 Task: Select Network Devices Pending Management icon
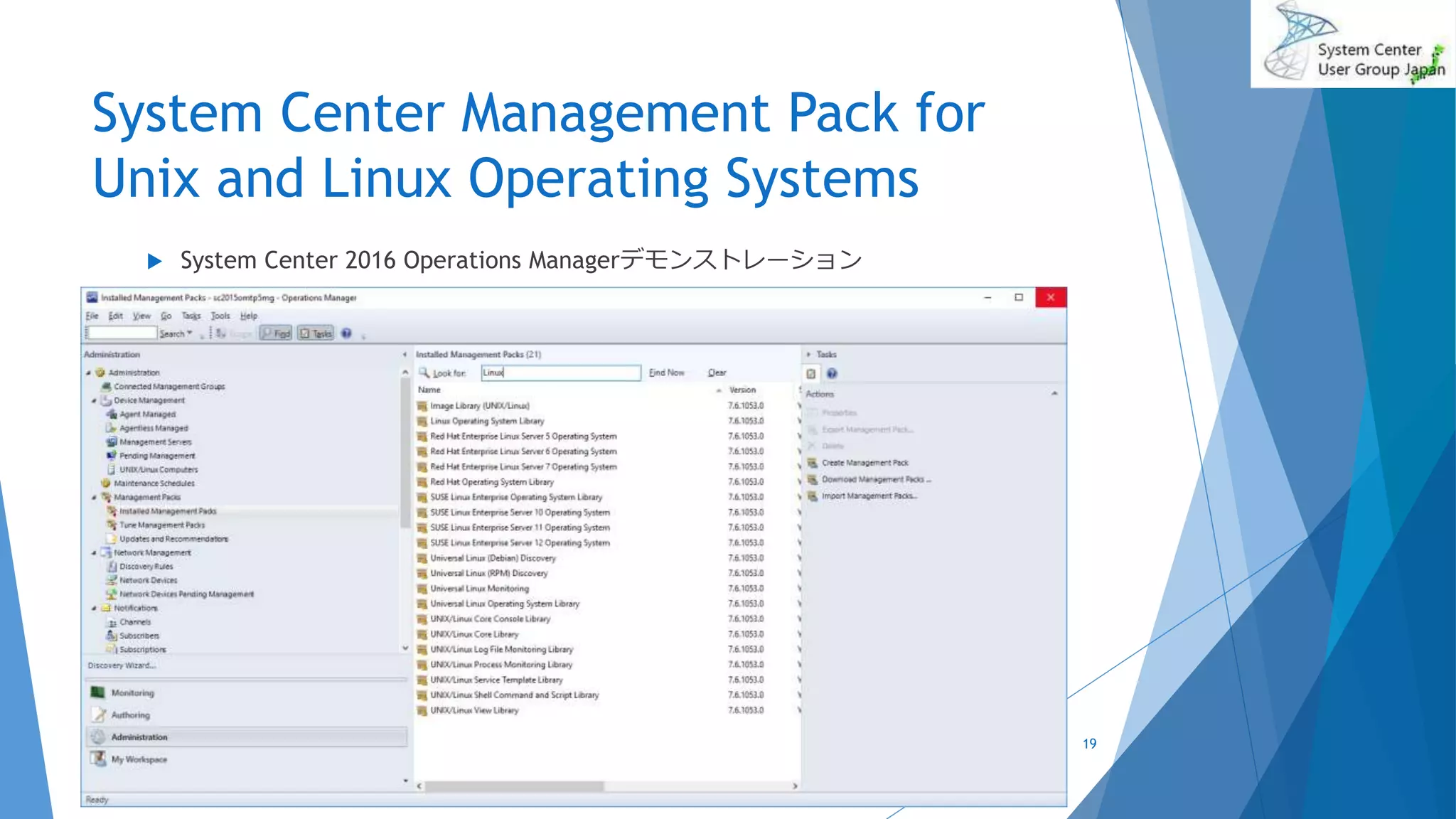pos(112,594)
